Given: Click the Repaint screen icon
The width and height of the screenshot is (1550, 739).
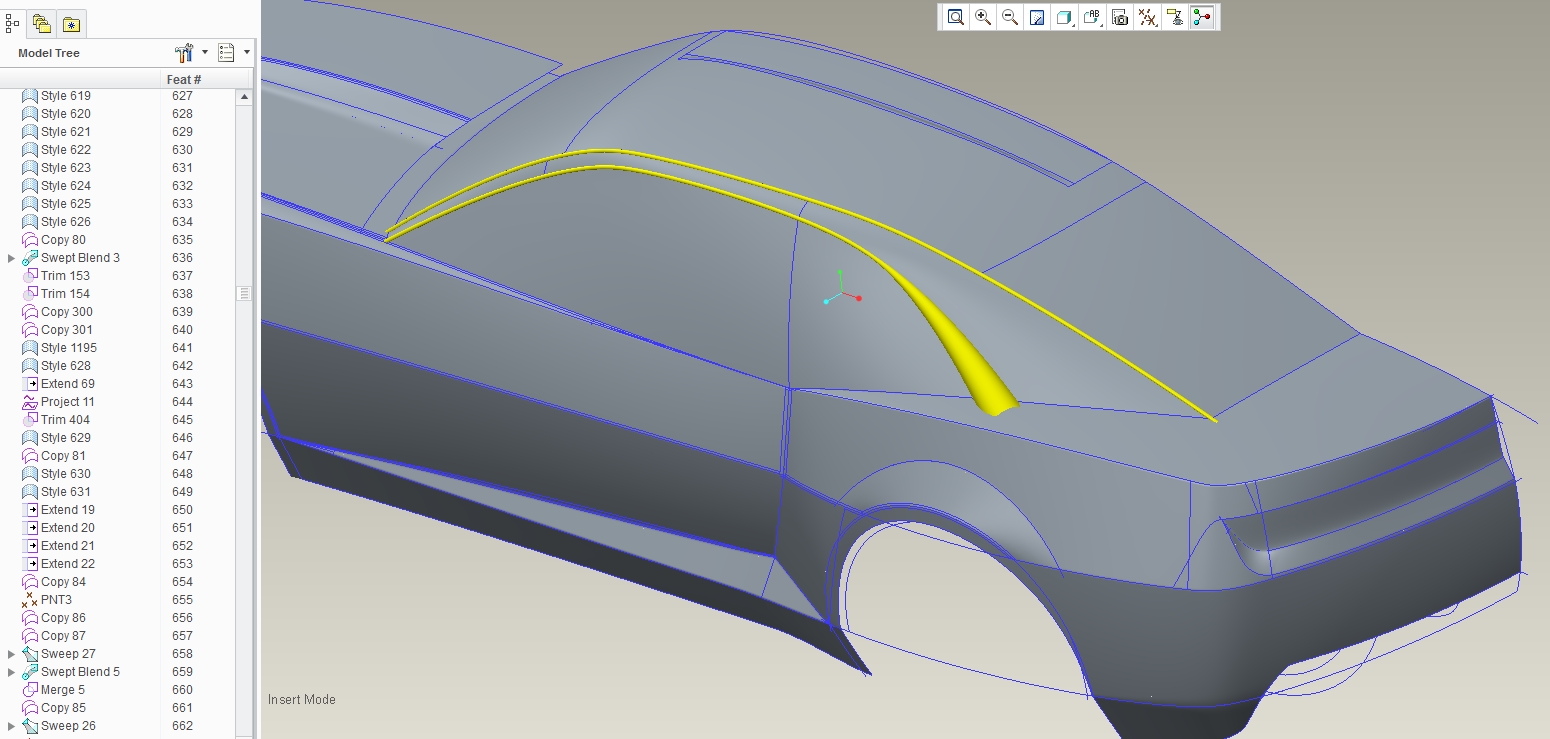Looking at the screenshot, I should (1037, 17).
